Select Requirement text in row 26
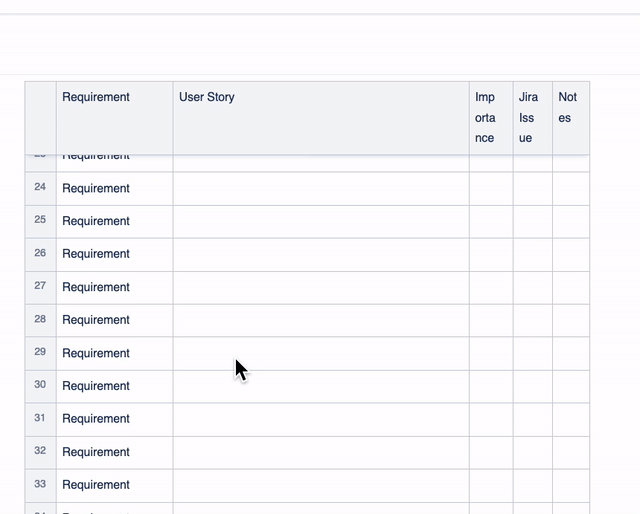Screen dimensions: 640x514 (96, 254)
